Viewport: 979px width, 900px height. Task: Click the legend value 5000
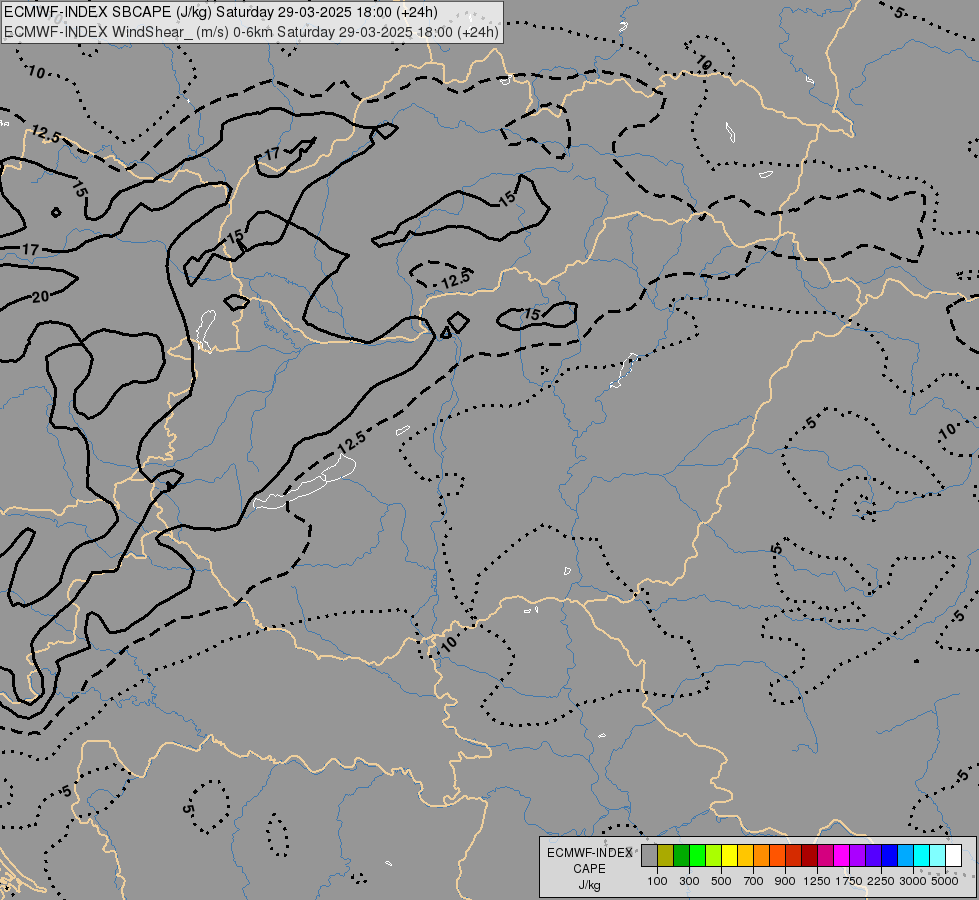coord(945,881)
